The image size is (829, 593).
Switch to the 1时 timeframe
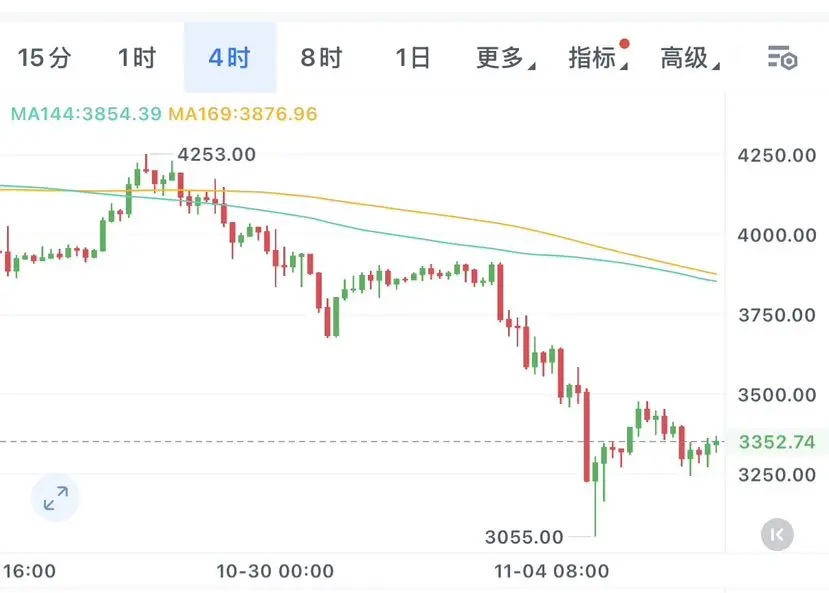pyautogui.click(x=137, y=58)
